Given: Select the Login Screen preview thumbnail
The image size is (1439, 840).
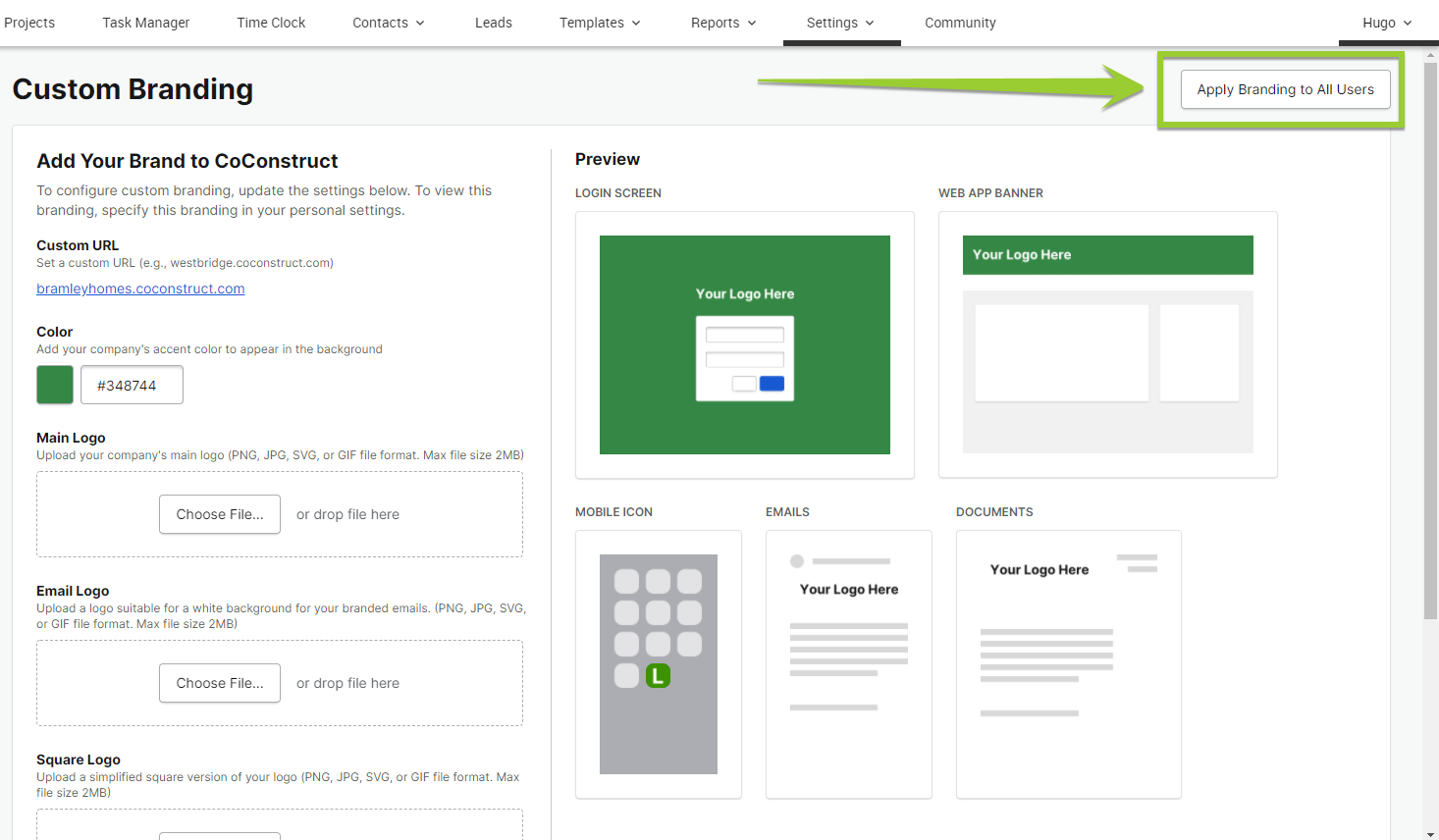Looking at the screenshot, I should (745, 344).
